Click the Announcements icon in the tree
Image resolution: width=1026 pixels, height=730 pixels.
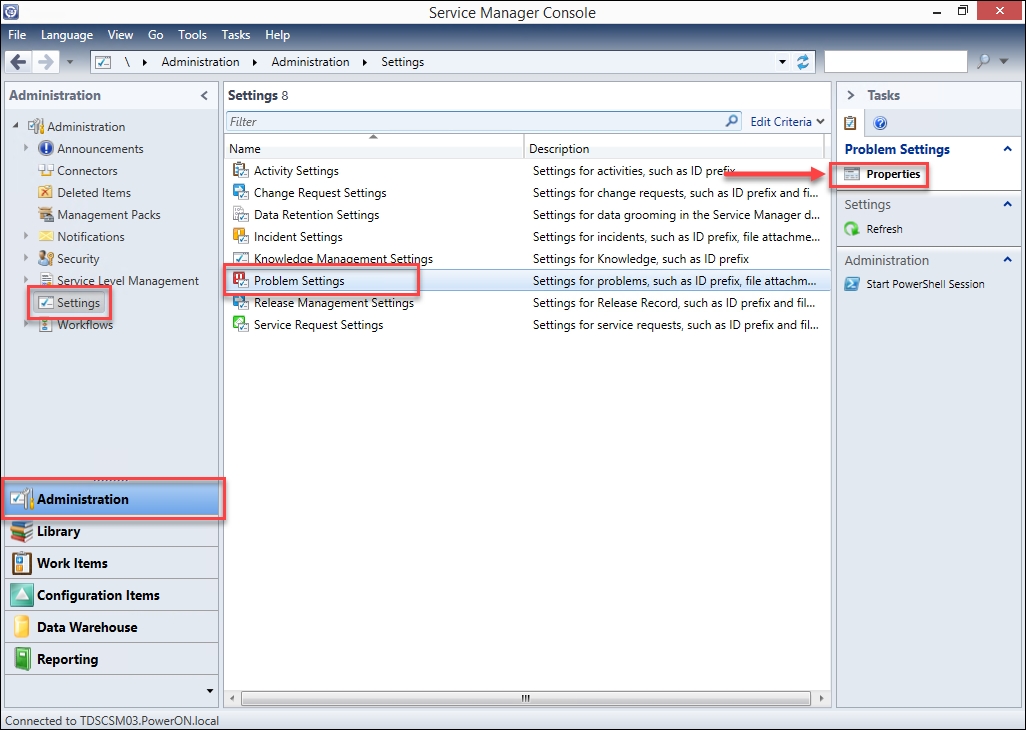click(x=46, y=148)
